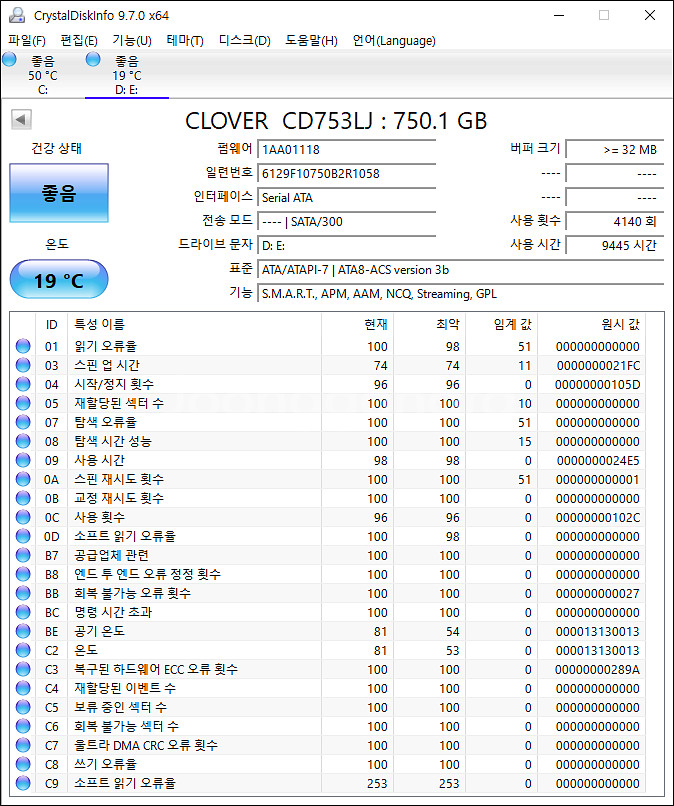This screenshot has width=674, height=806.
Task: Click status circle icon for ID C5 보류 중인 섹터 수
Action: pyautogui.click(x=23, y=707)
